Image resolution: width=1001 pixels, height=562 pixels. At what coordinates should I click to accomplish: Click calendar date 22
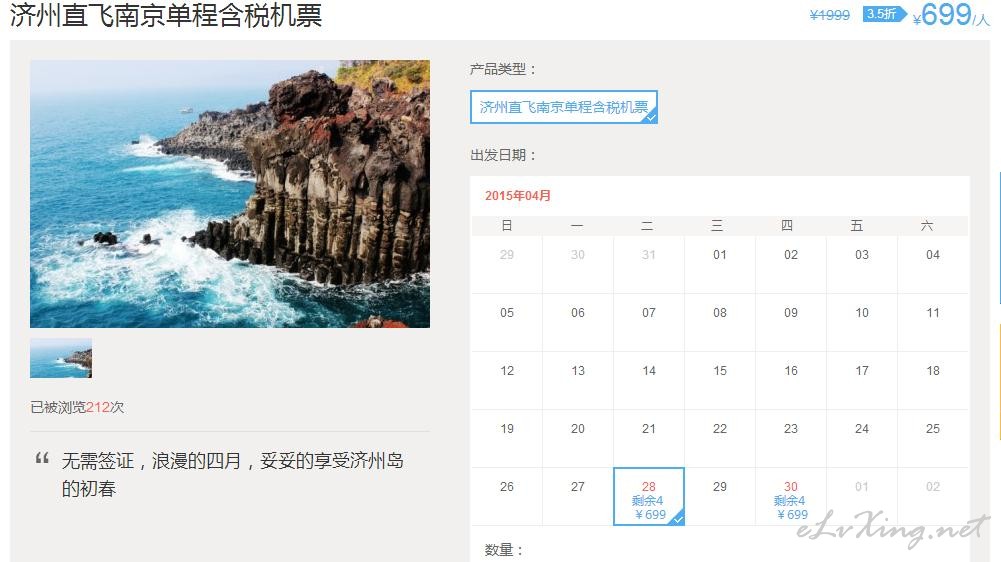pyautogui.click(x=719, y=429)
